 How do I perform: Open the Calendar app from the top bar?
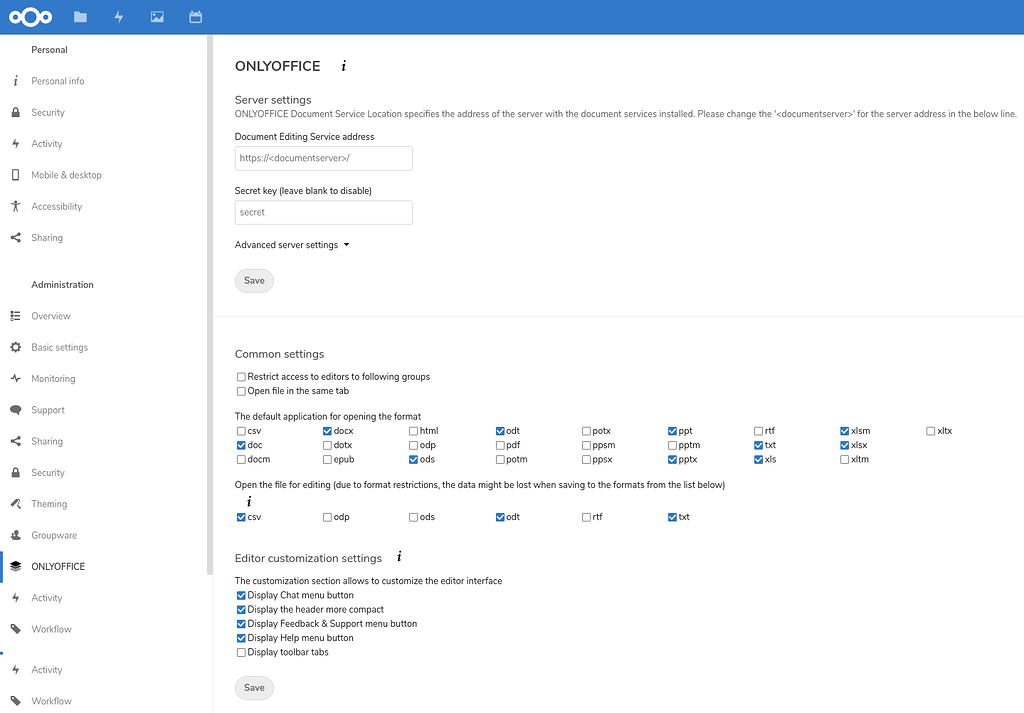pyautogui.click(x=195, y=16)
